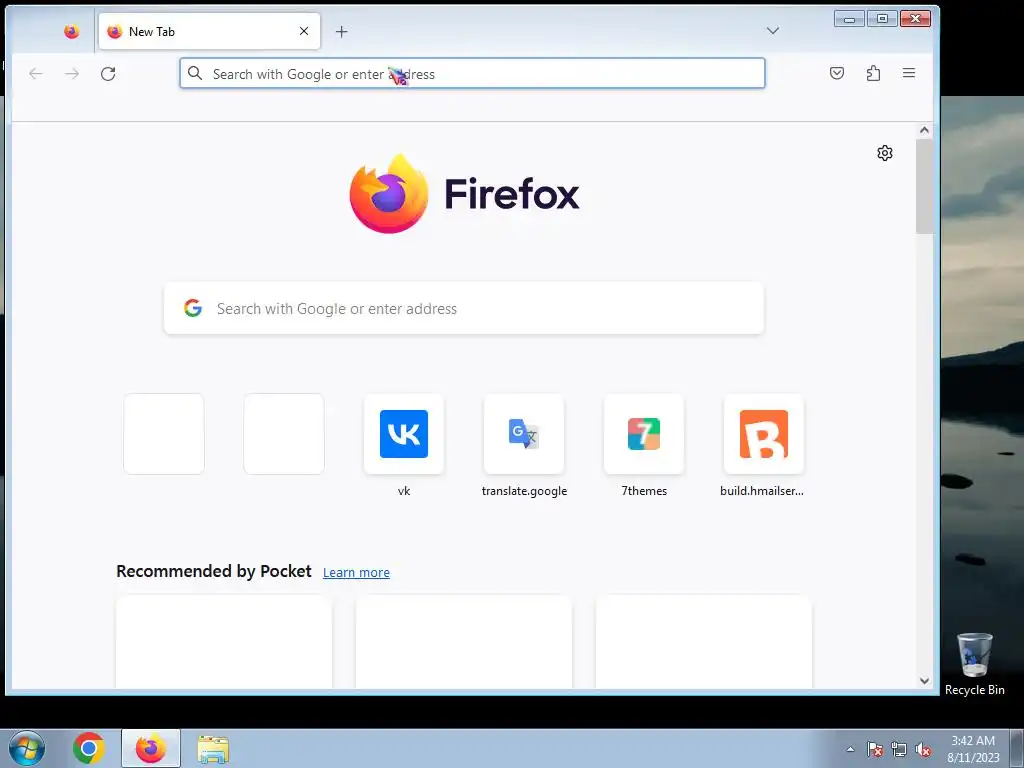The height and width of the screenshot is (768, 1024).
Task: Expand the list all tabs chevron
Action: (x=773, y=31)
